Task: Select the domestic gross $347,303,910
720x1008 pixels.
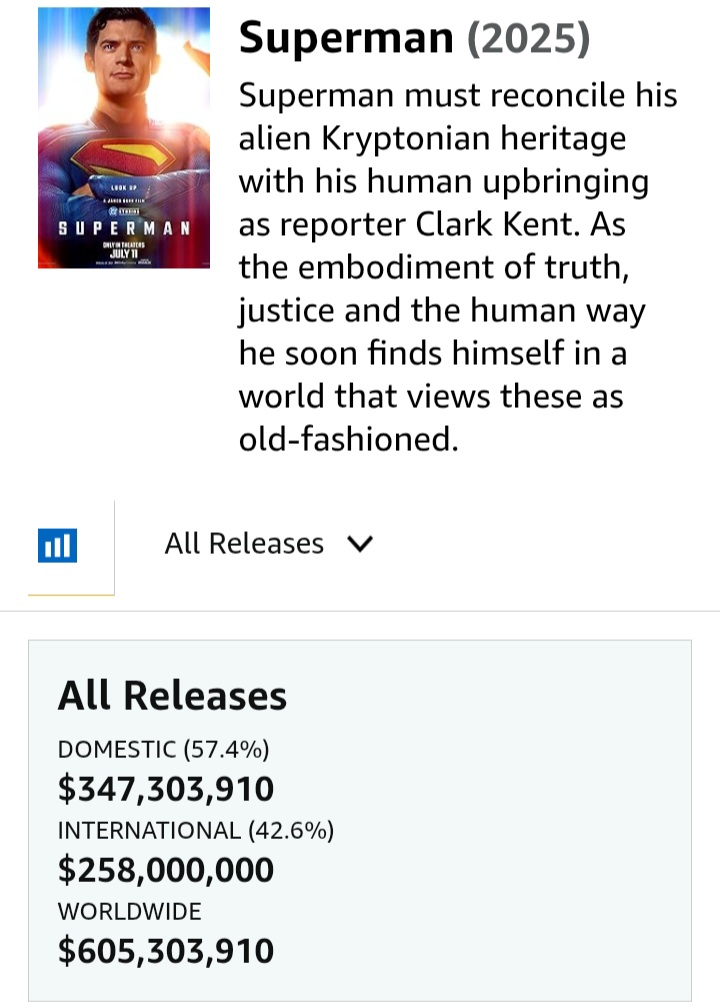Action: (166, 789)
